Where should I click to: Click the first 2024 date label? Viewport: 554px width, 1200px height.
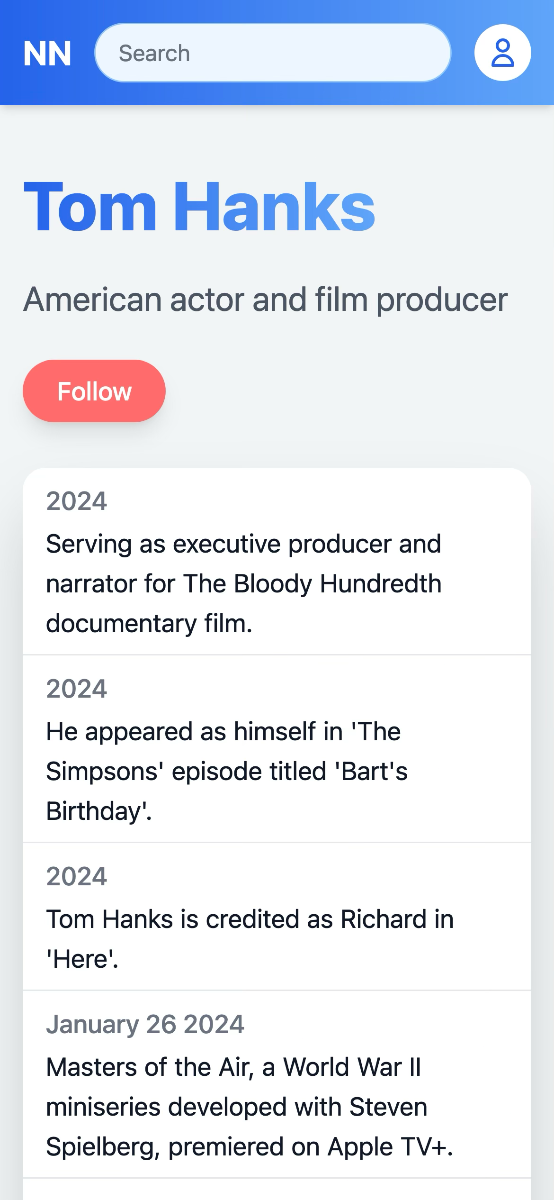click(76, 501)
